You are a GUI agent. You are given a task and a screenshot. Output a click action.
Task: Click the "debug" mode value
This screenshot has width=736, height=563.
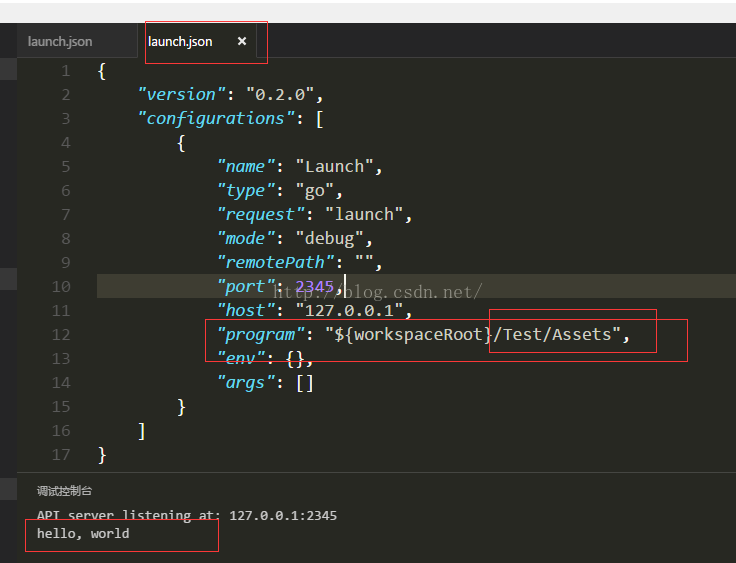click(x=329, y=239)
